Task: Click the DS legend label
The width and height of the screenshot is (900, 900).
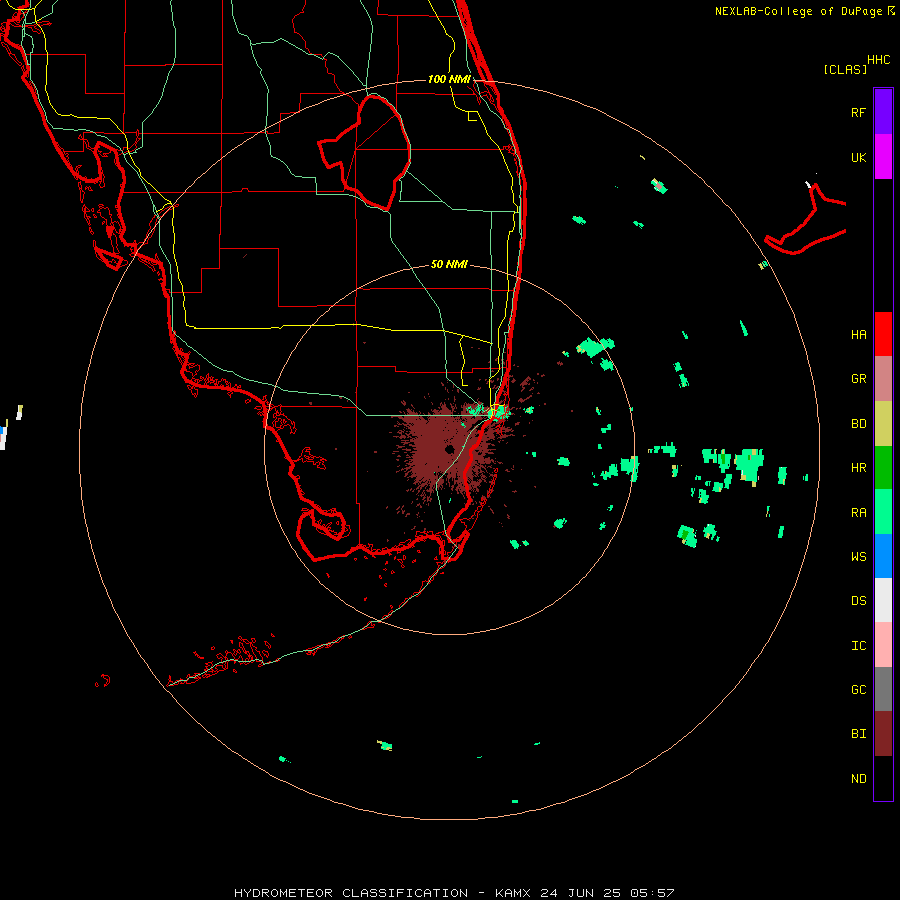Action: (859, 601)
